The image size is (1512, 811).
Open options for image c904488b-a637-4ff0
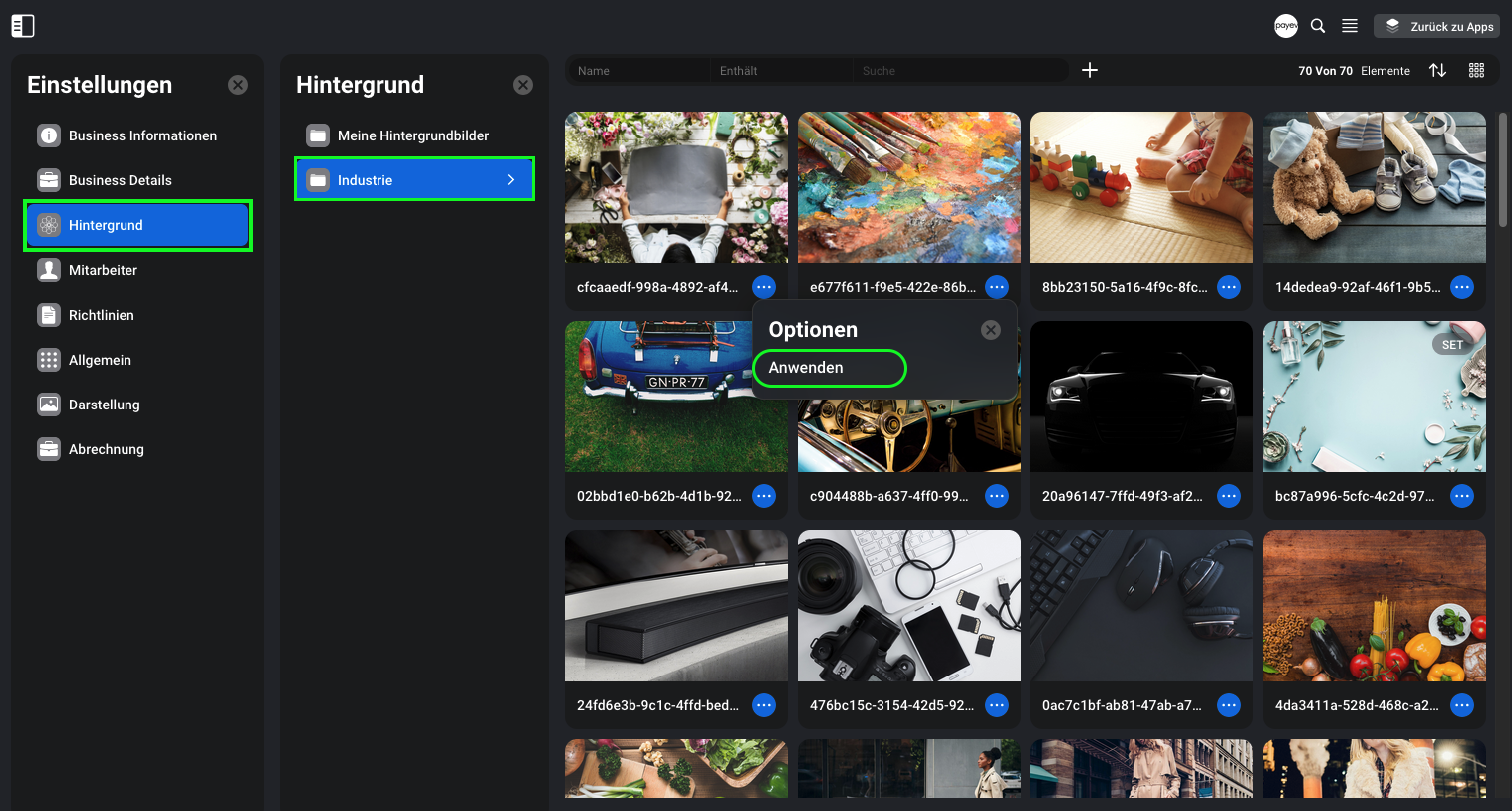[x=997, y=496]
